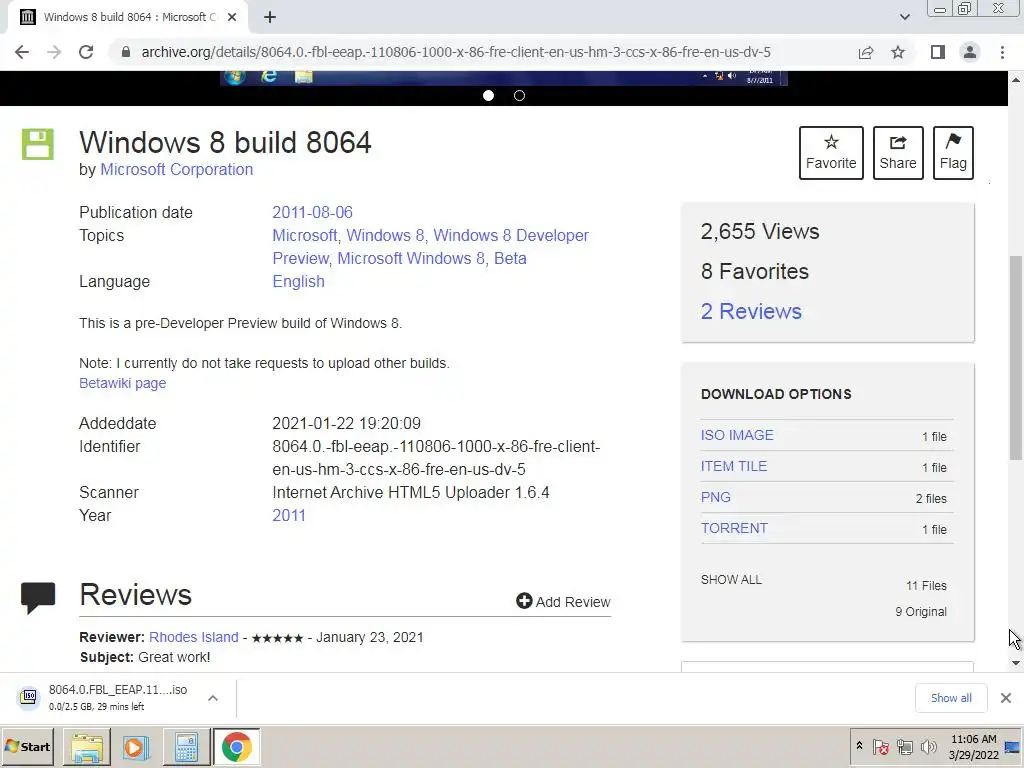Open the Action Center flag icon

[881, 746]
